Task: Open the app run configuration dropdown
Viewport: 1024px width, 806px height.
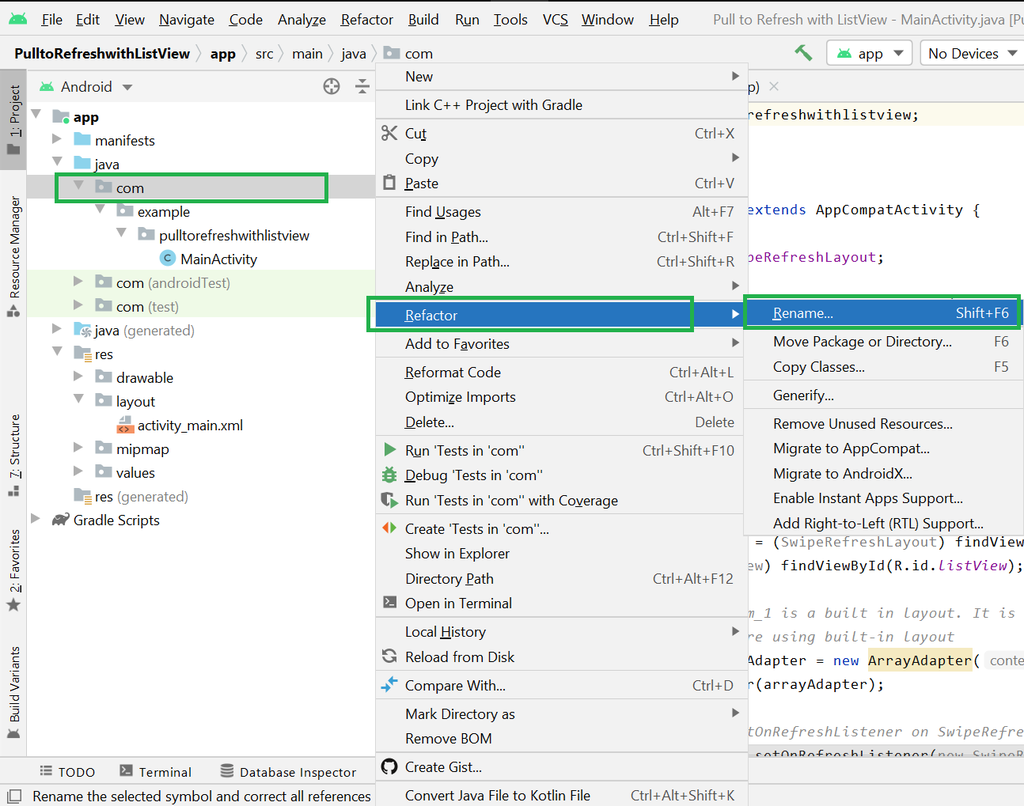Action: click(870, 53)
